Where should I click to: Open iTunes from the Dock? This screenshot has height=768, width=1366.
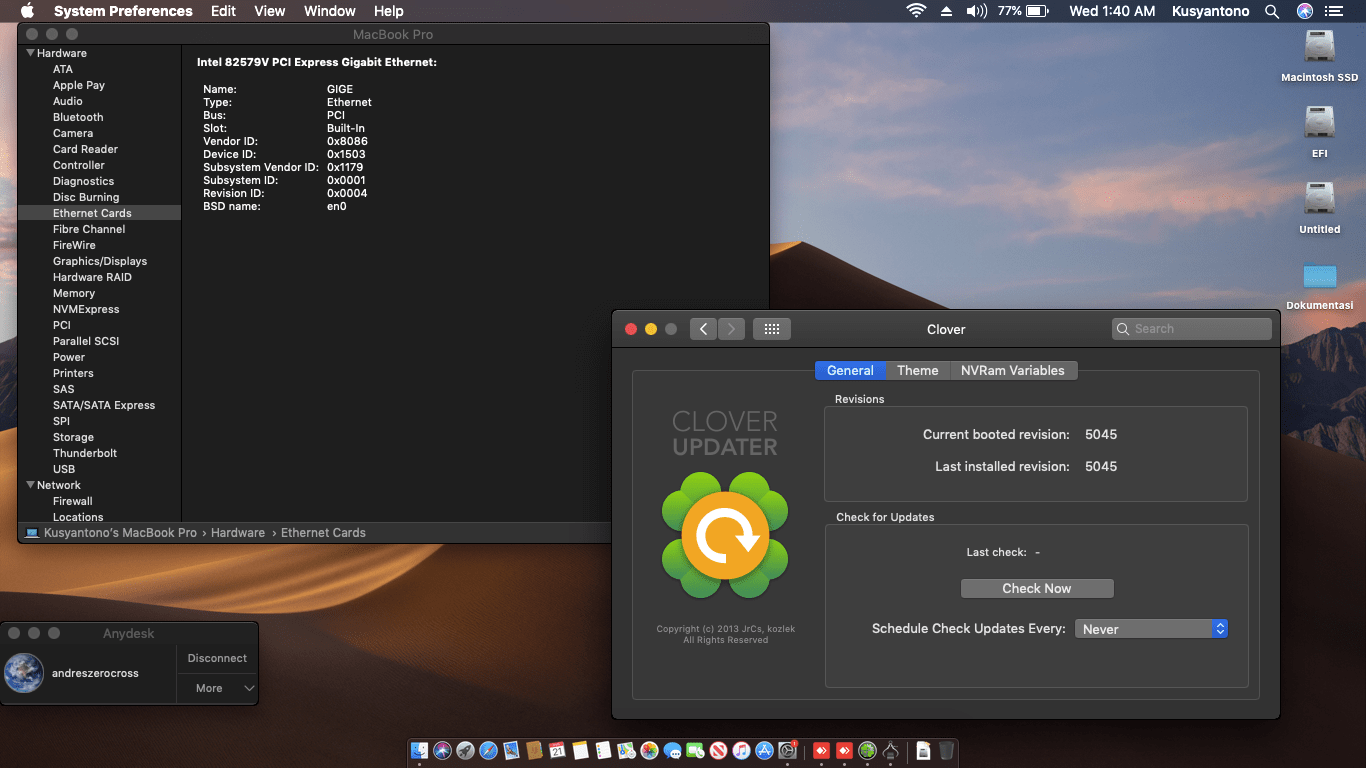click(x=742, y=750)
